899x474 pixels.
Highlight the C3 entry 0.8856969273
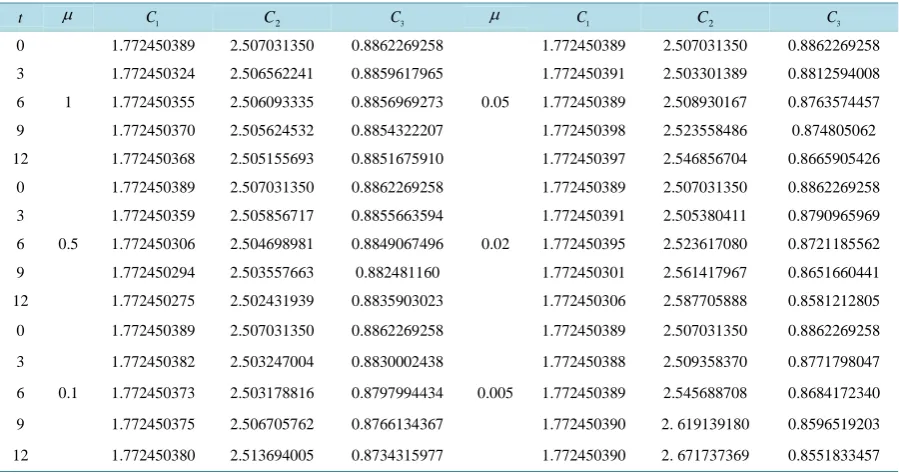click(x=397, y=102)
